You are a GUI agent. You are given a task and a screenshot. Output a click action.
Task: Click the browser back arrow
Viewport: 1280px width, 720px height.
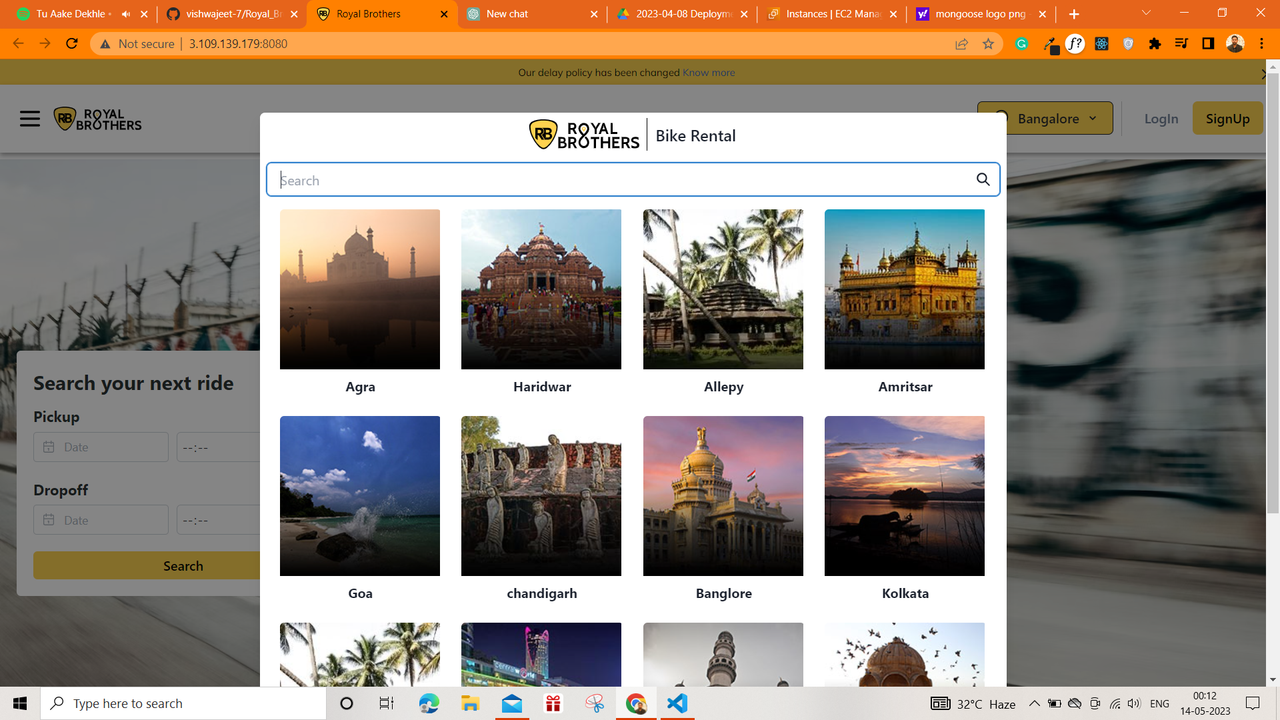click(x=18, y=44)
